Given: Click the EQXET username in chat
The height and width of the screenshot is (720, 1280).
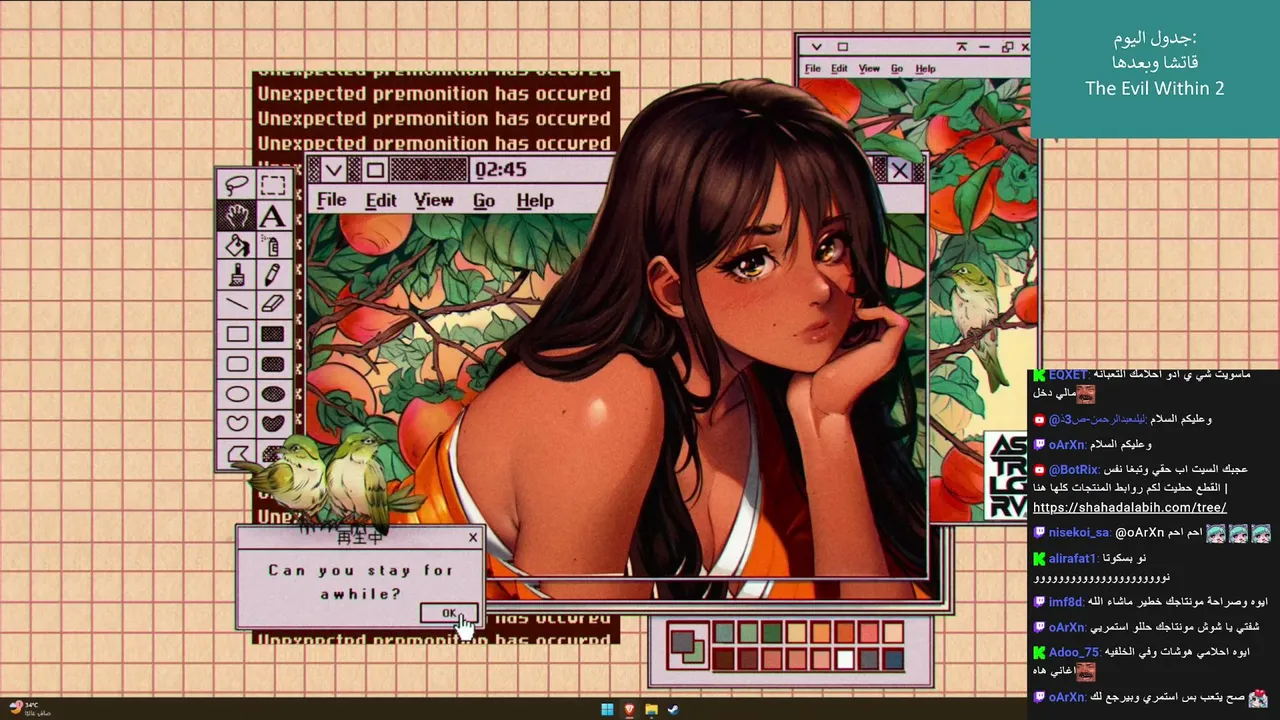Looking at the screenshot, I should (x=1067, y=375).
